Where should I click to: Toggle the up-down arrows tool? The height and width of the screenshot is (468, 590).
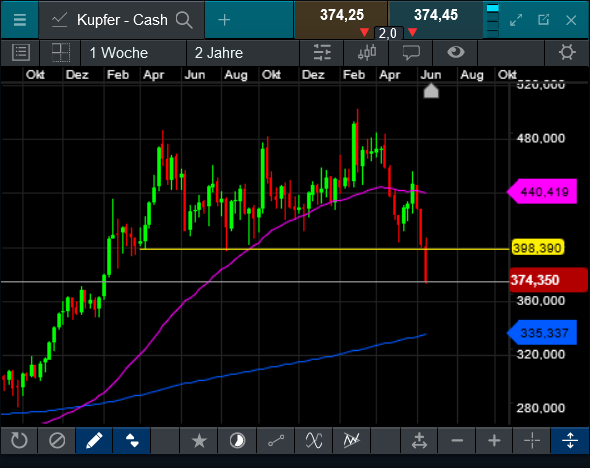[x=132, y=440]
